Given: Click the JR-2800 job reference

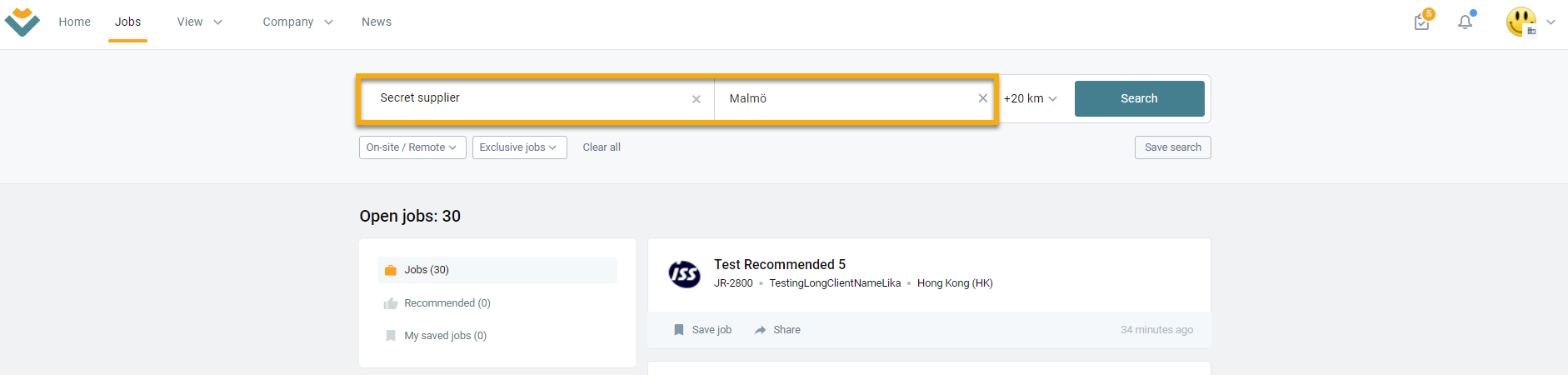Looking at the screenshot, I should [733, 283].
